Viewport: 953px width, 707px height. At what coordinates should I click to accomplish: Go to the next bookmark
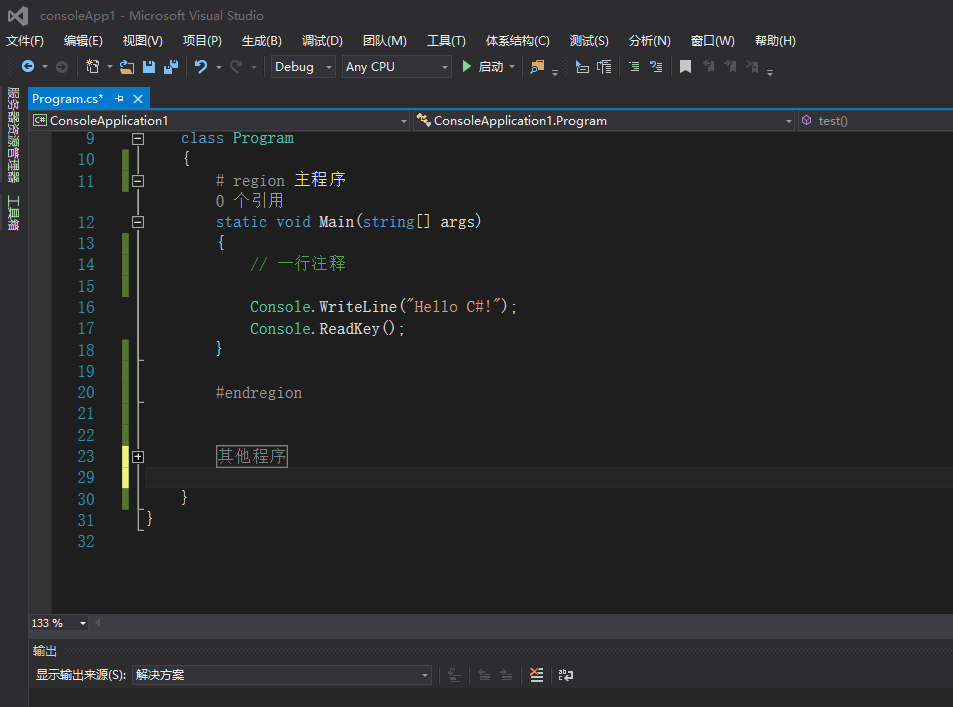point(730,66)
